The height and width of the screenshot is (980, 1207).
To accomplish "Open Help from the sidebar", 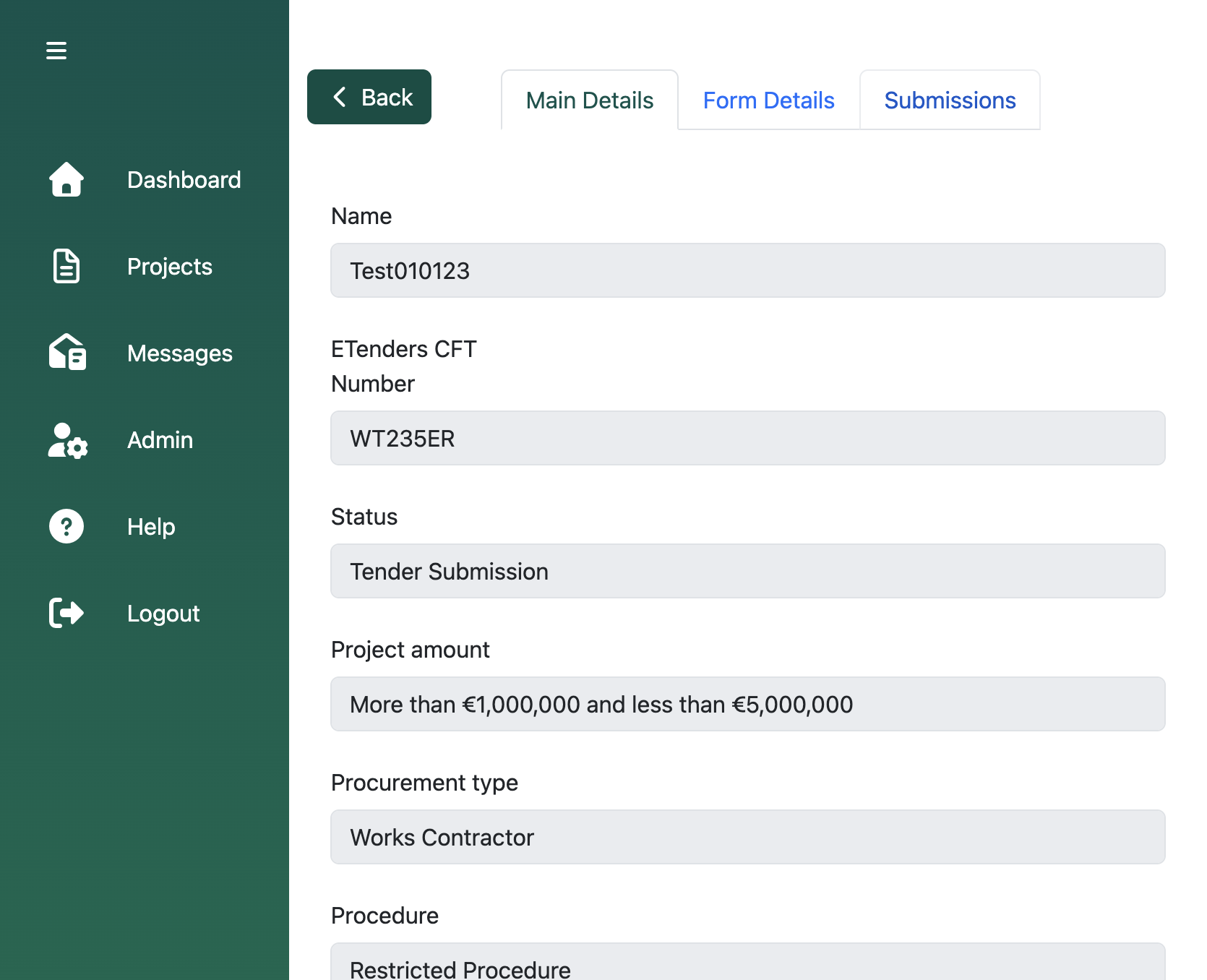I will point(151,527).
